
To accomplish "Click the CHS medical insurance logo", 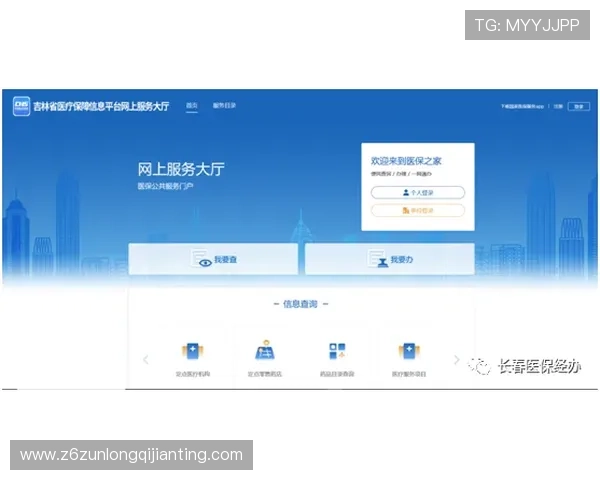I will pyautogui.click(x=21, y=106).
